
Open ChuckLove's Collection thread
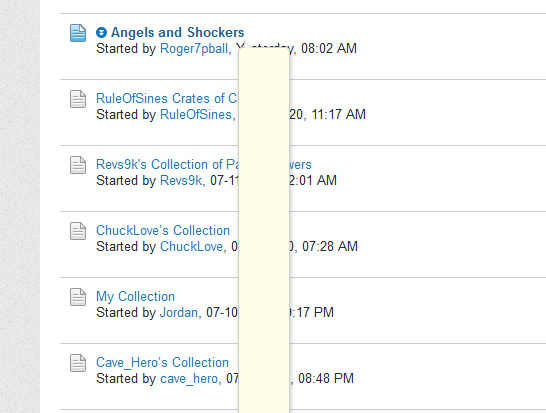pos(163,231)
